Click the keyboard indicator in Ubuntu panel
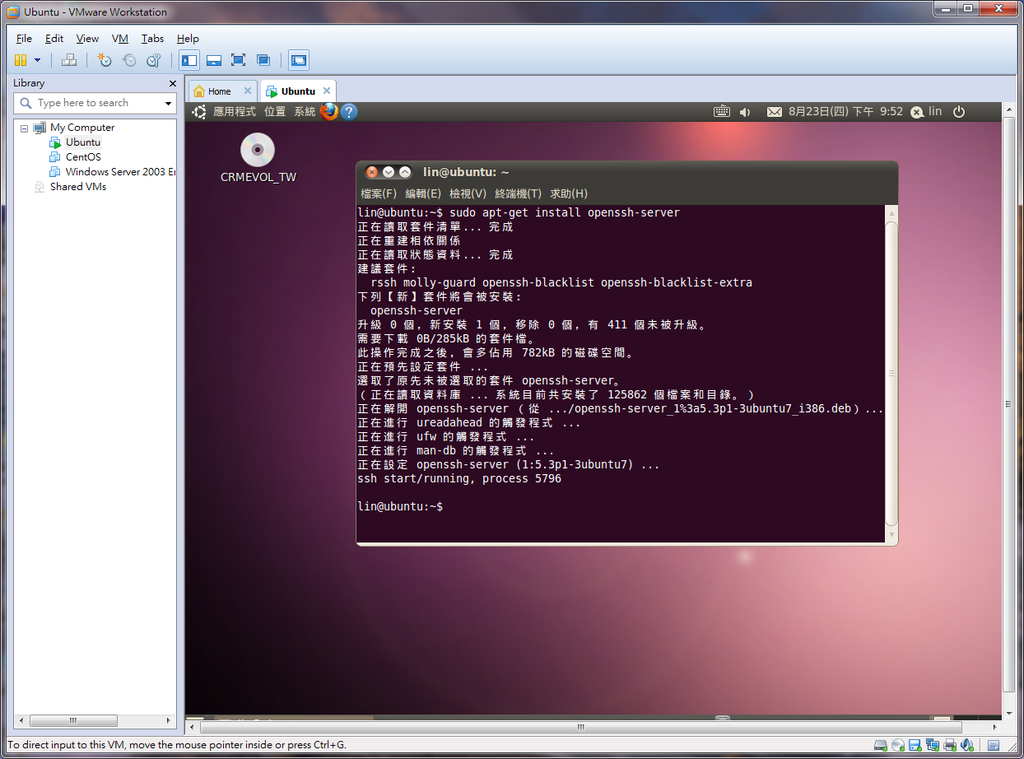Viewport: 1024px width, 759px height. click(722, 112)
